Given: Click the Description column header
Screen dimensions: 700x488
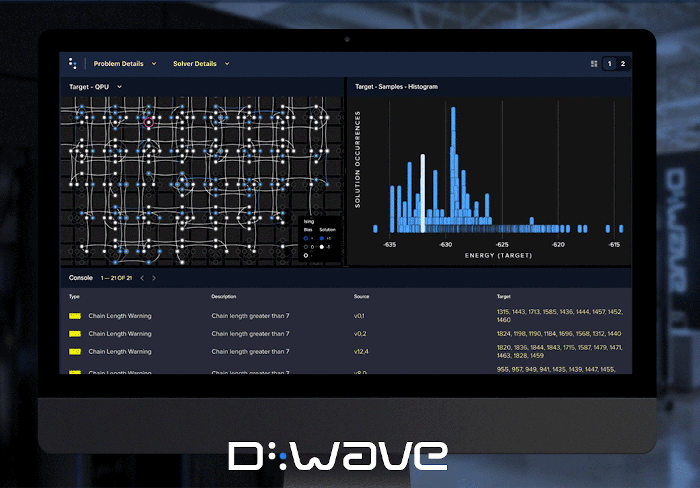Looking at the screenshot, I should tap(224, 296).
